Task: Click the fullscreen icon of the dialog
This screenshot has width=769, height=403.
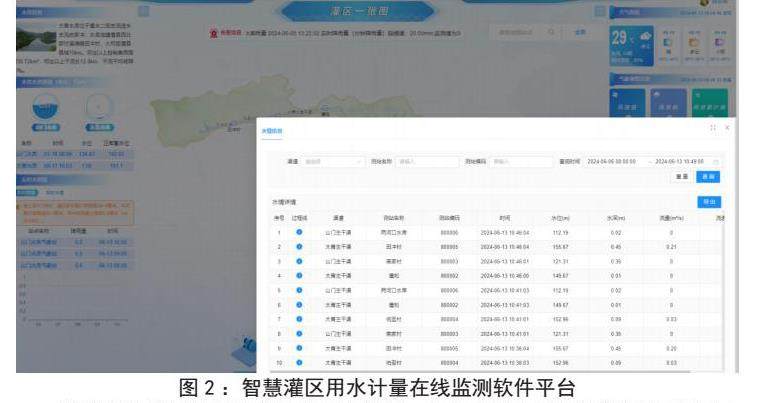Action: pyautogui.click(x=713, y=128)
